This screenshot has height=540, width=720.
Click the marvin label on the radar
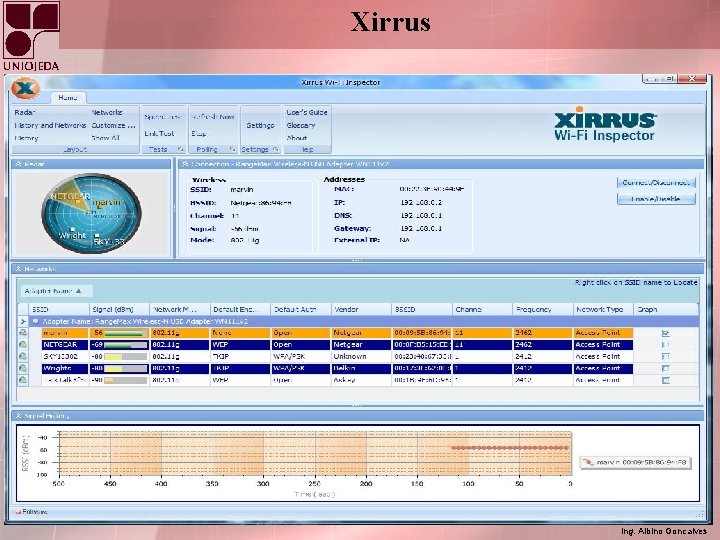click(x=107, y=202)
